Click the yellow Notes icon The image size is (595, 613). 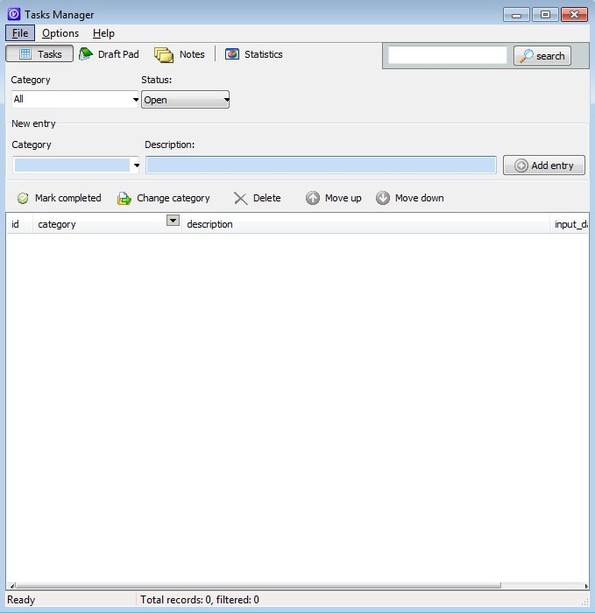coord(164,55)
